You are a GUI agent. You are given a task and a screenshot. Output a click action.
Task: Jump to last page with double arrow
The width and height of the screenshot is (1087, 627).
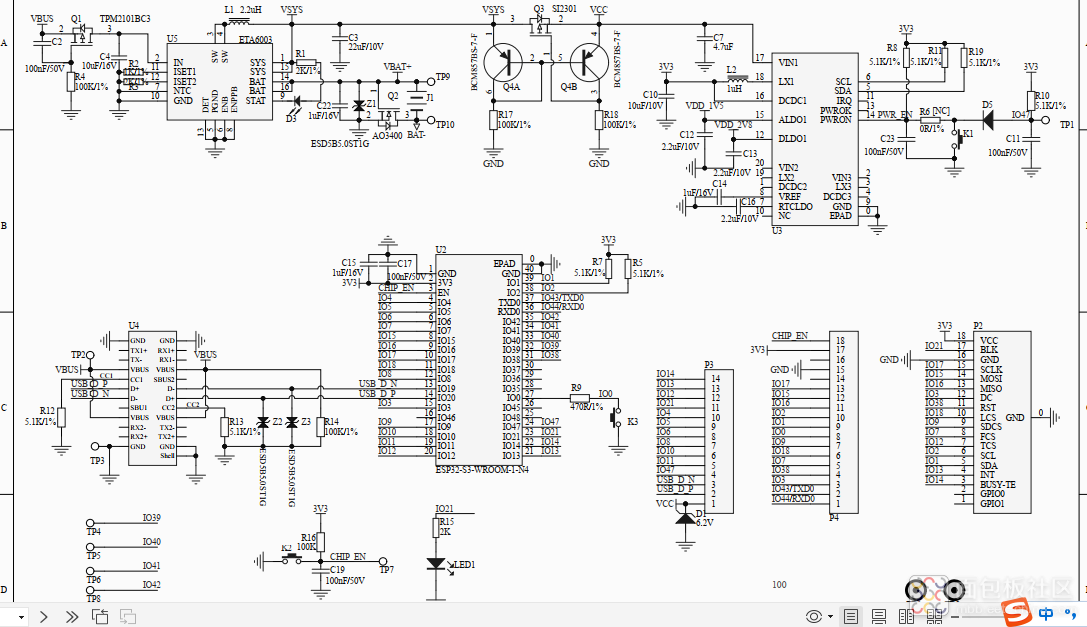pos(72,616)
